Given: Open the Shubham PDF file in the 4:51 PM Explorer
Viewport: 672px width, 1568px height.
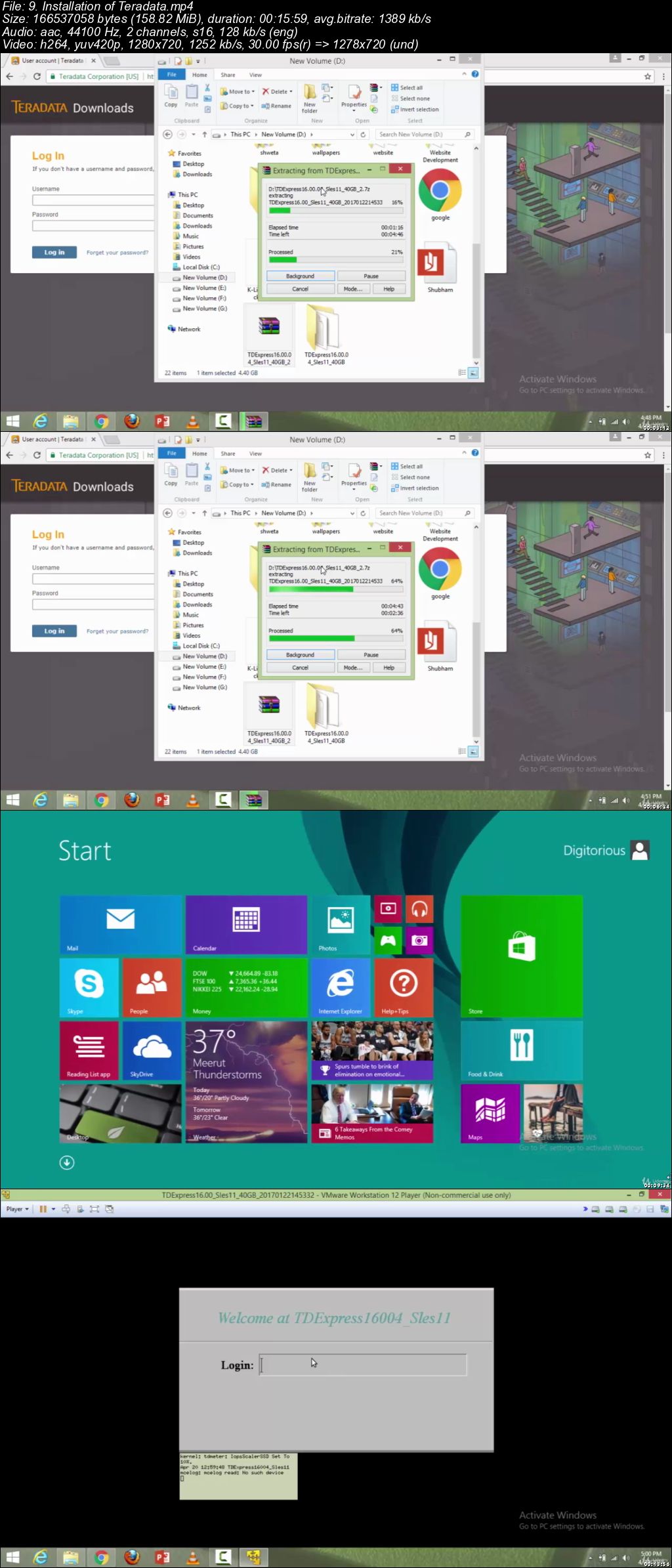Looking at the screenshot, I should (440, 645).
